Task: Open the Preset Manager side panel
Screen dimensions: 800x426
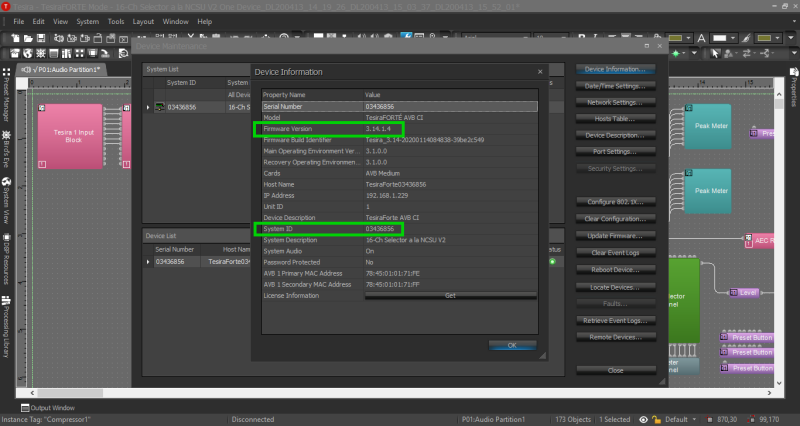Action: point(6,95)
